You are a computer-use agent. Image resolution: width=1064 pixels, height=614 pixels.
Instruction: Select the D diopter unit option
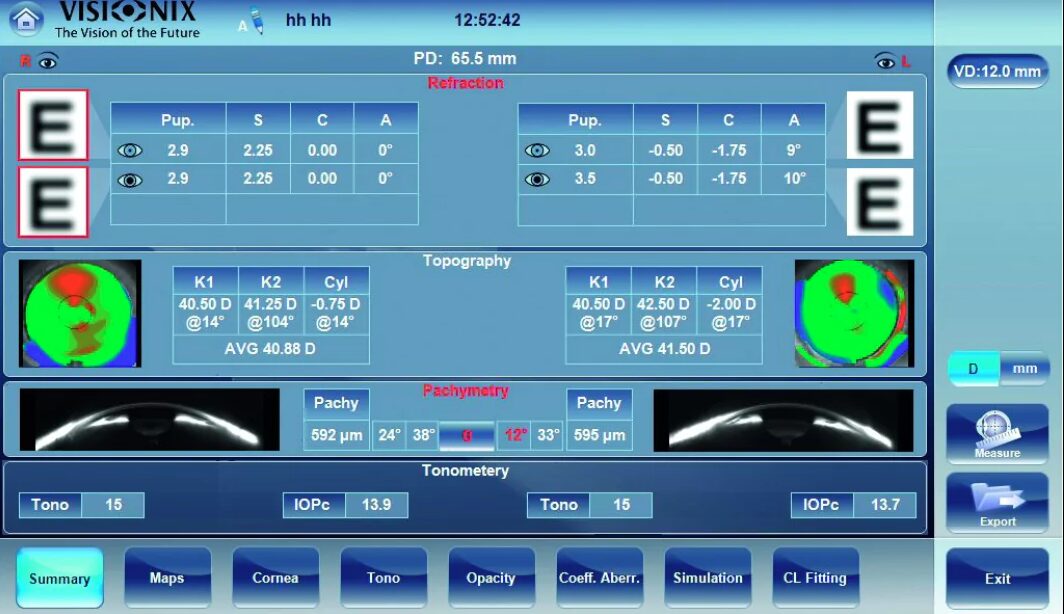[x=973, y=369]
